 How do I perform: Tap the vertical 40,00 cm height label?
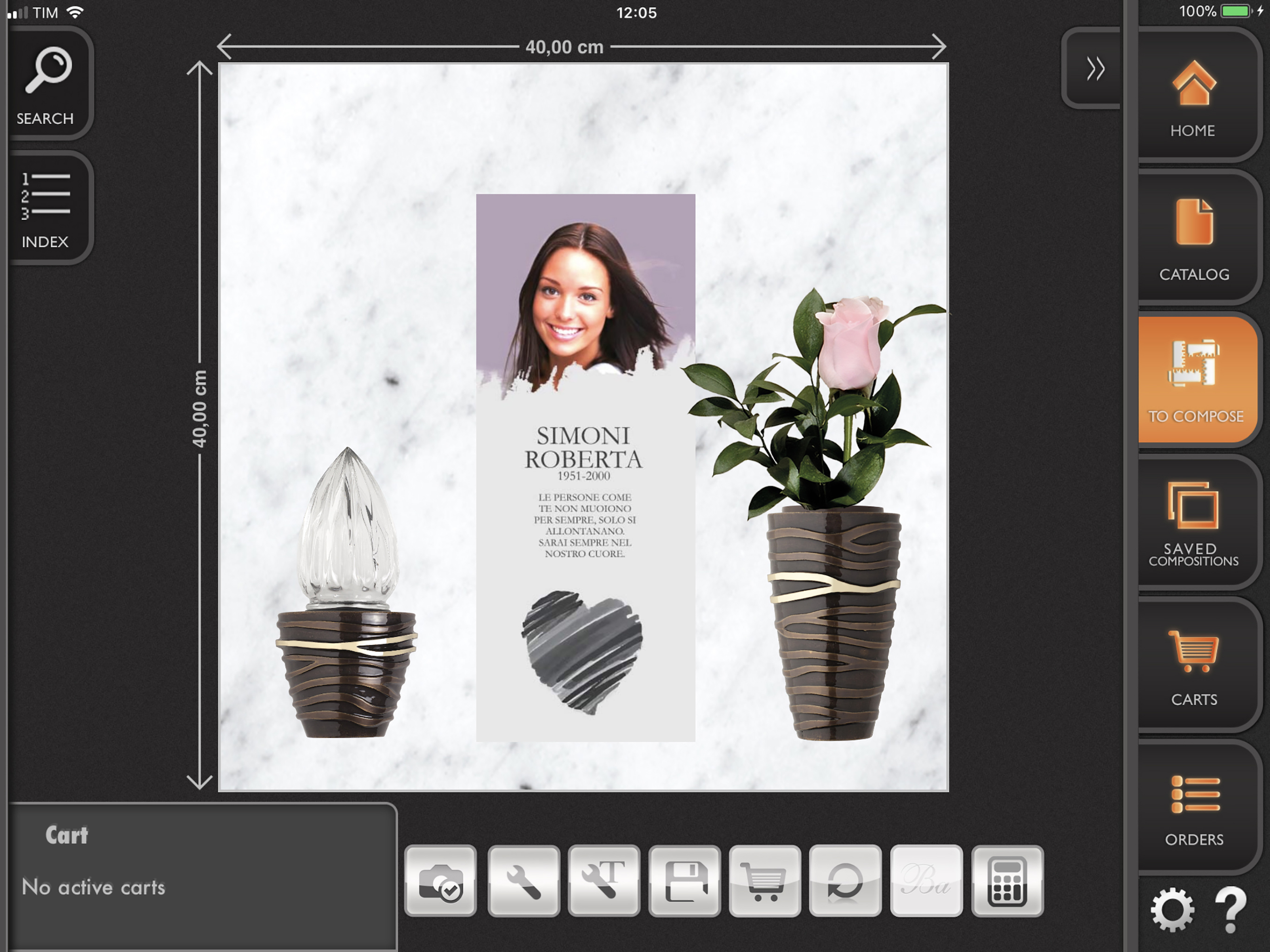[x=199, y=408]
